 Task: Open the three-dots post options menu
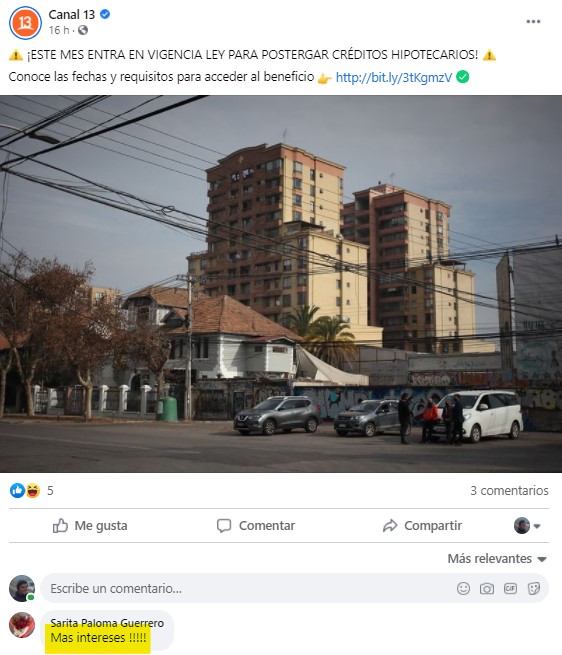click(533, 22)
